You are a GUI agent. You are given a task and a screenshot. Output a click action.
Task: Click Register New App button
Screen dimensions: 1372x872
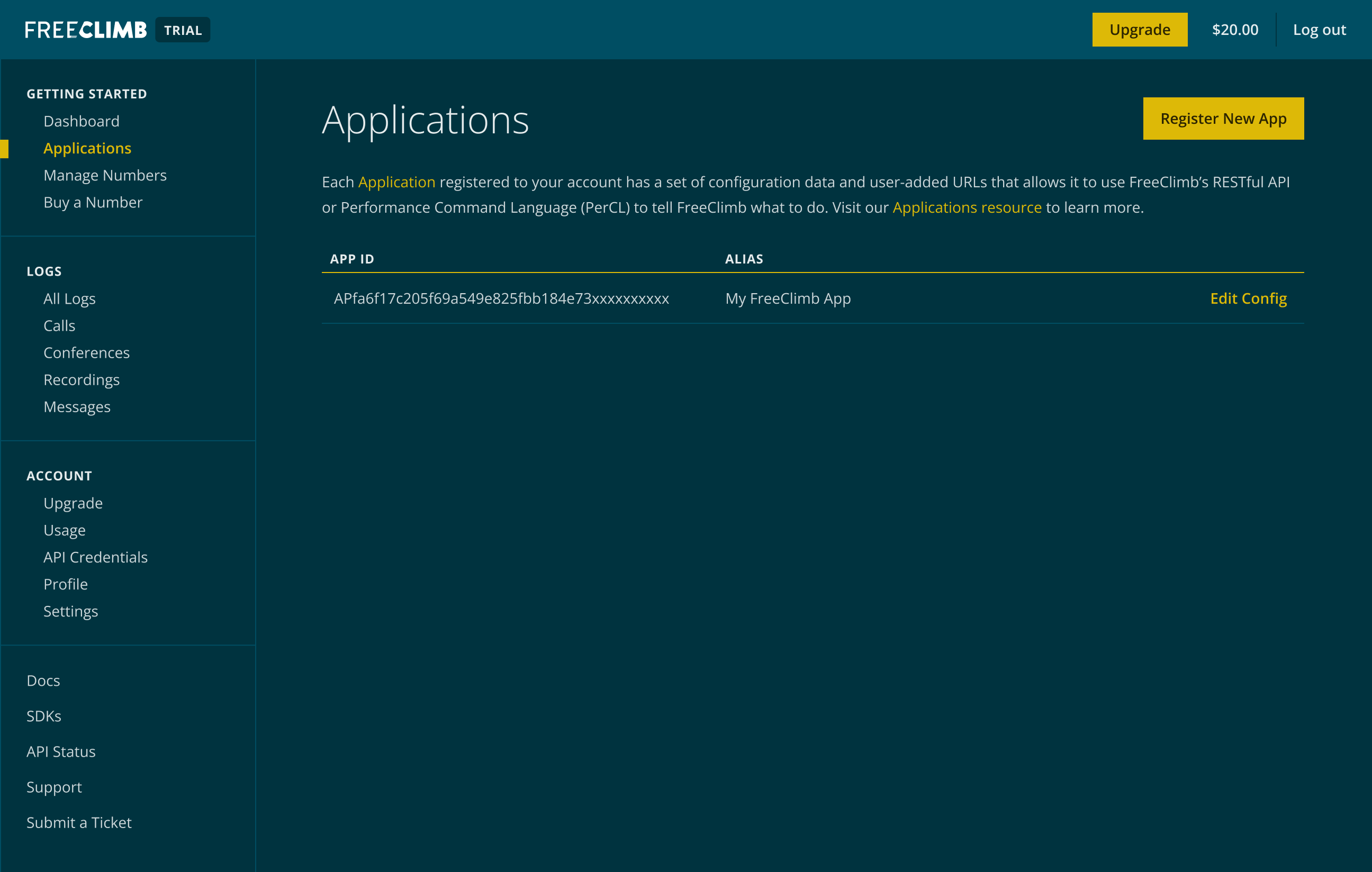click(x=1223, y=119)
